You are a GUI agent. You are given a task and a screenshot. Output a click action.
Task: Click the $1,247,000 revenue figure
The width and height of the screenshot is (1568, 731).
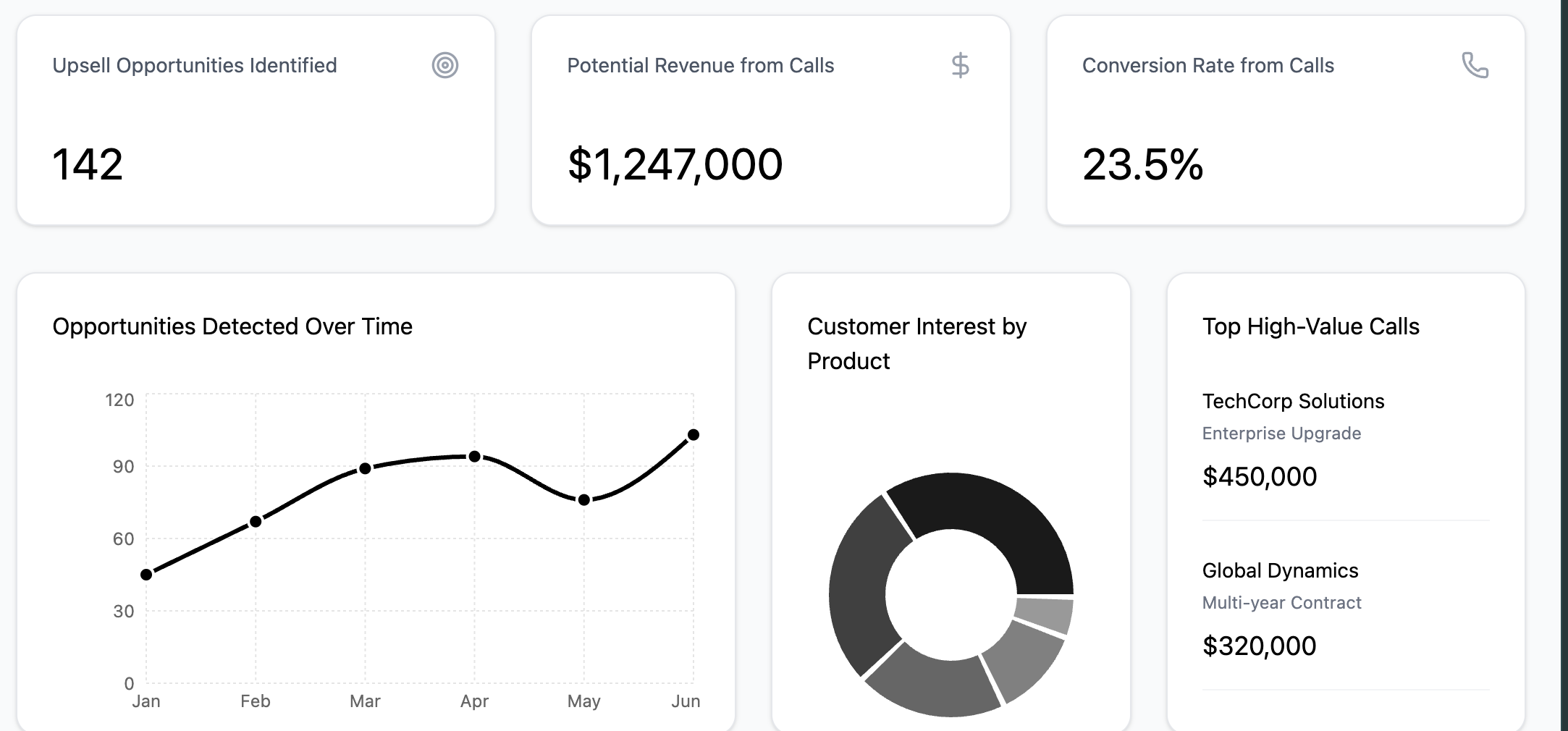pos(675,164)
